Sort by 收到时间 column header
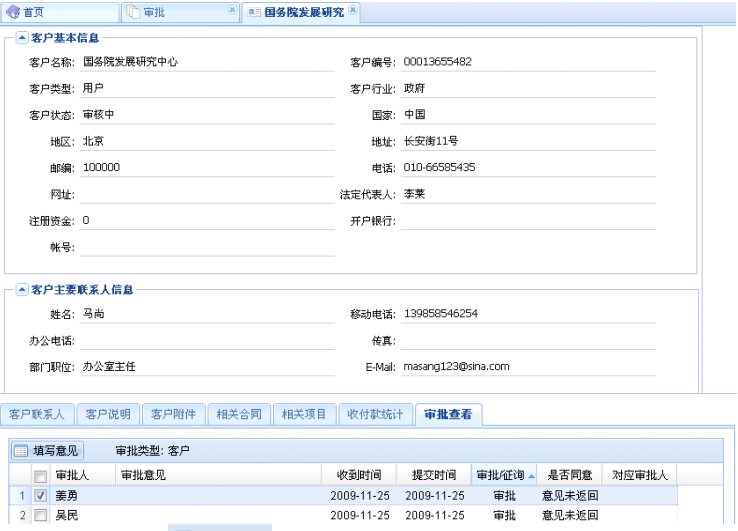 pyautogui.click(x=358, y=475)
